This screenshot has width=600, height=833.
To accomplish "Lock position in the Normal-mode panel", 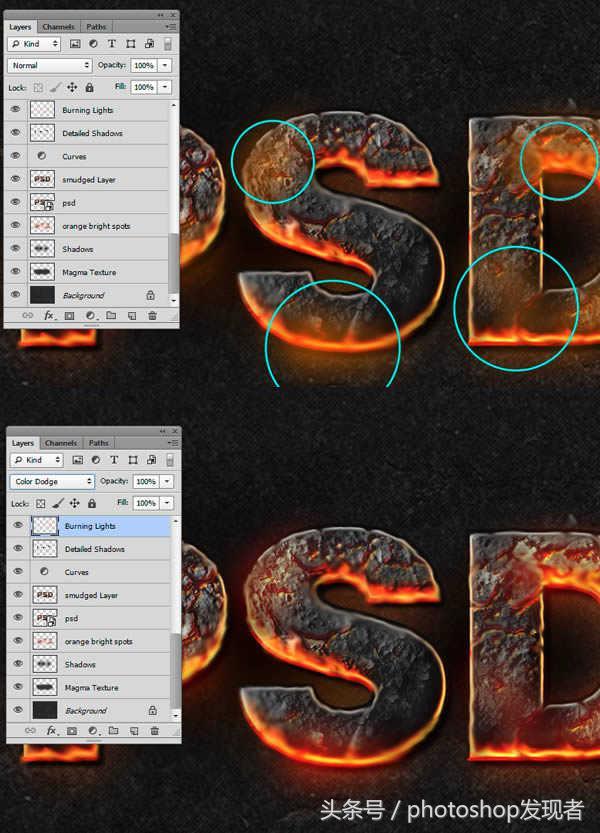I will [x=72, y=88].
